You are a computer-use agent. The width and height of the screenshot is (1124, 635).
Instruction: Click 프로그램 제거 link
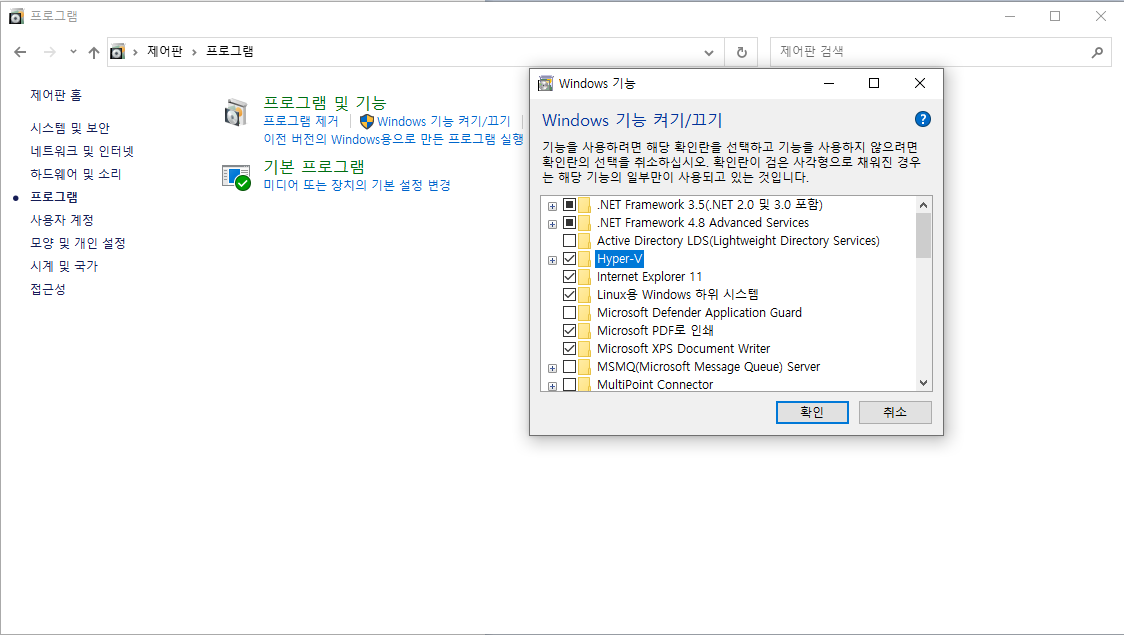pyautogui.click(x=301, y=121)
